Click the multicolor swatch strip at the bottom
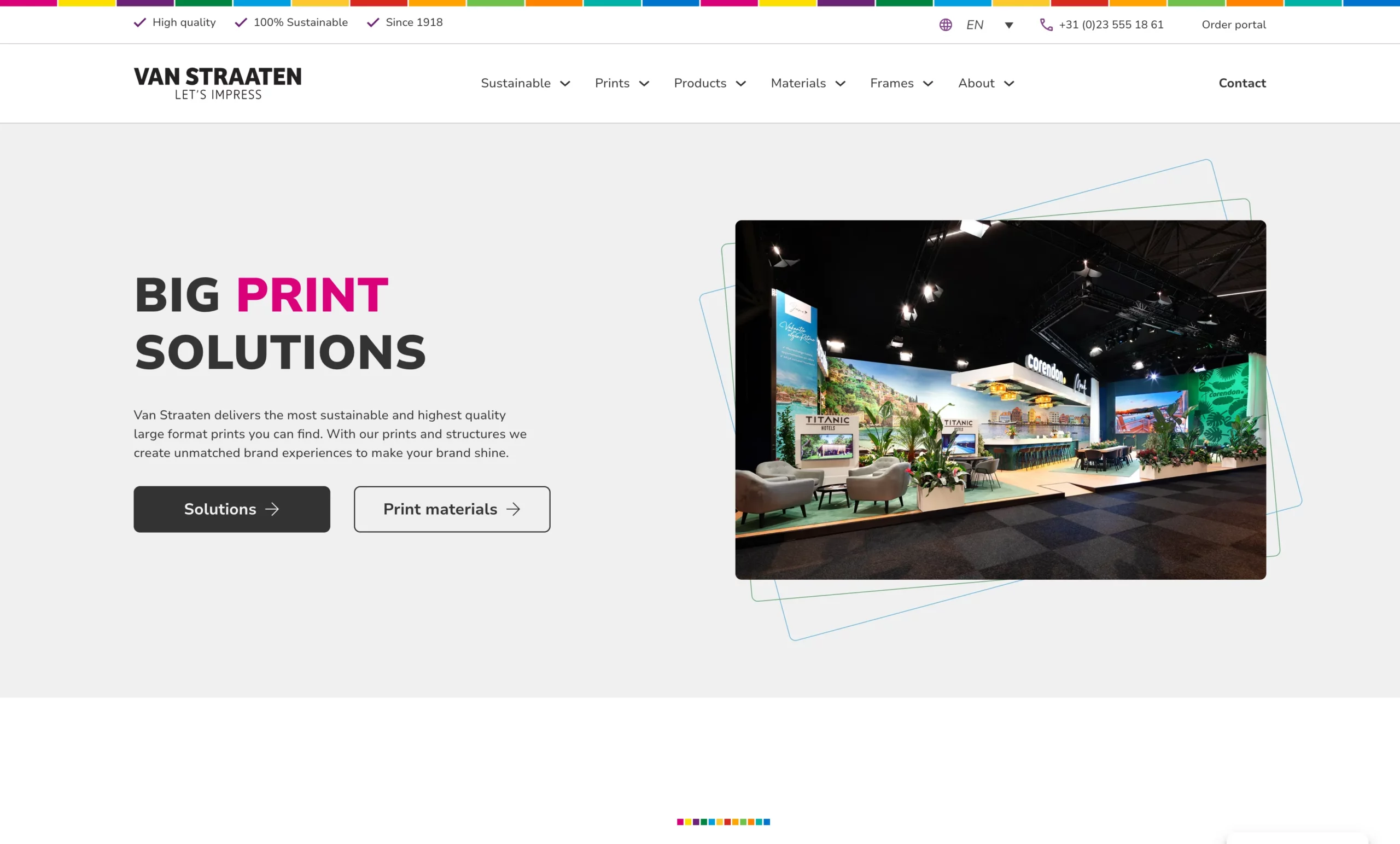This screenshot has width=1400, height=844. pyautogui.click(x=724, y=822)
